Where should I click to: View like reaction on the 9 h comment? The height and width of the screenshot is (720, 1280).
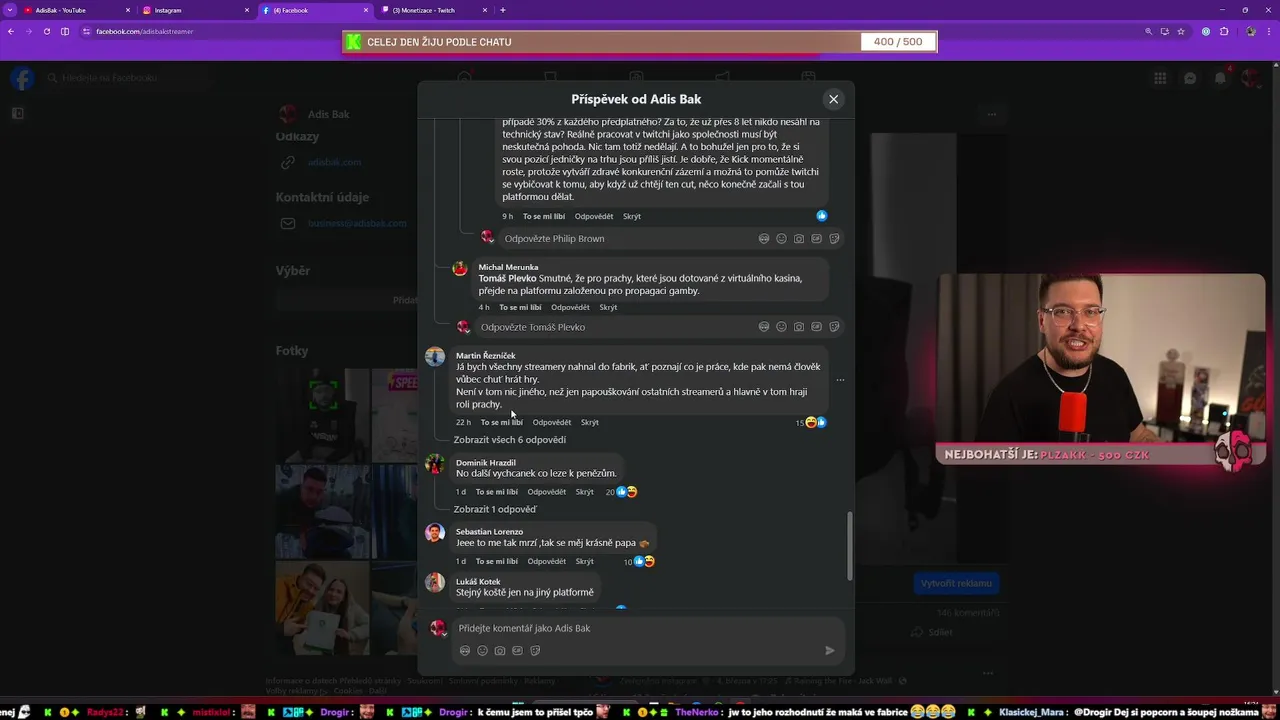click(822, 216)
